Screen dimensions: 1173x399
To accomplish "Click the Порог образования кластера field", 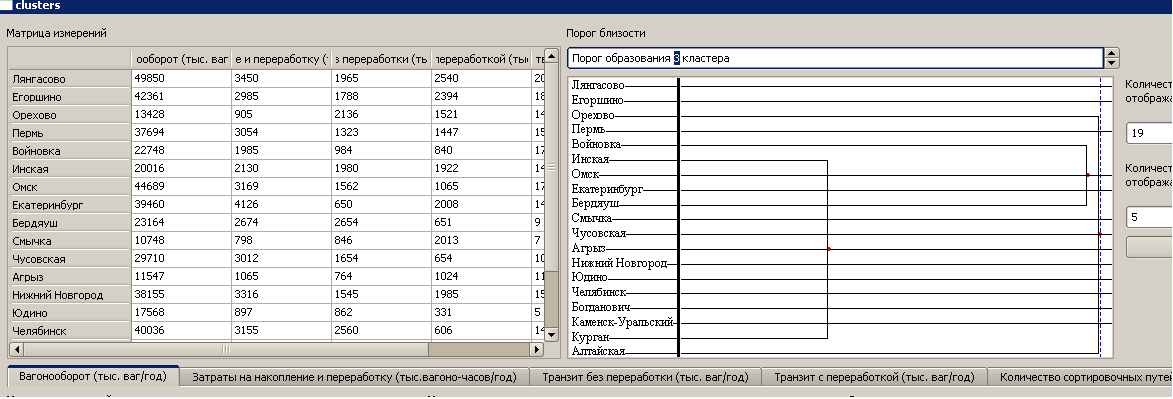I will pyautogui.click(x=835, y=58).
